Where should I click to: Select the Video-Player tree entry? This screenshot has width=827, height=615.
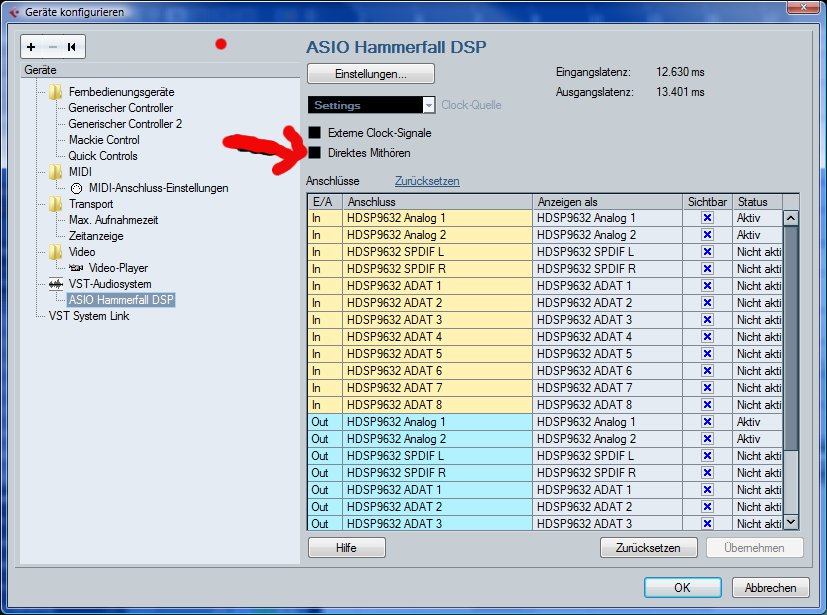pyautogui.click(x=118, y=268)
